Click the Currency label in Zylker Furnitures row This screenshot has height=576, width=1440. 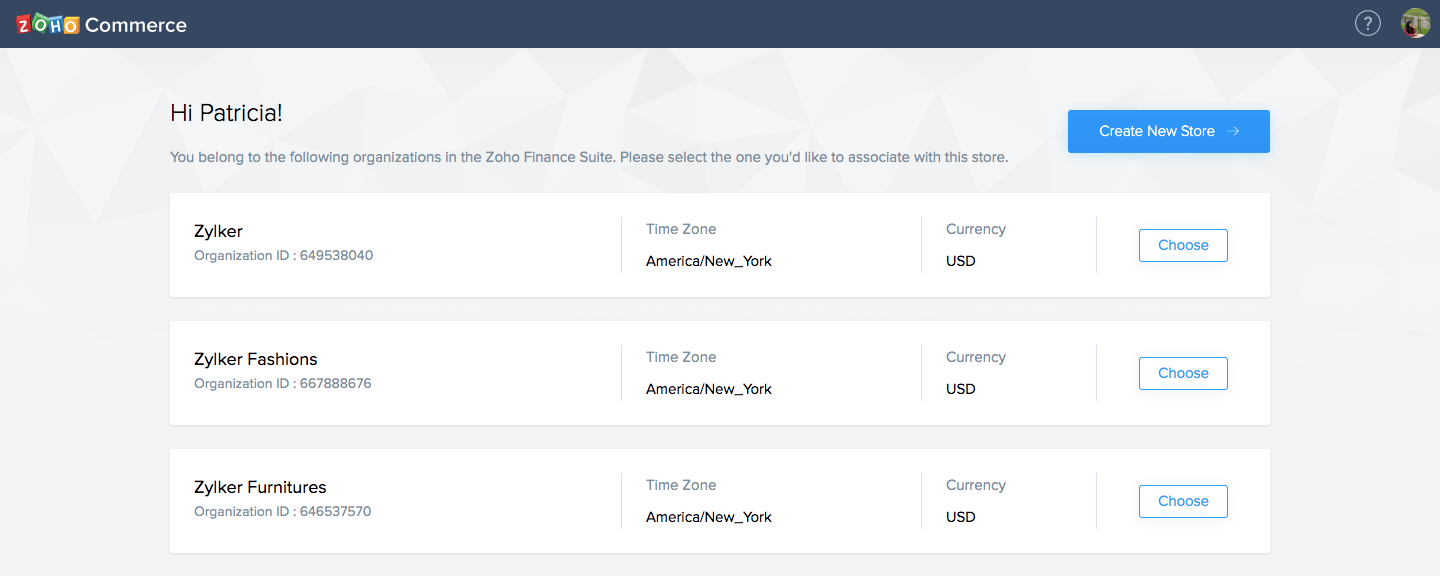[x=975, y=485]
